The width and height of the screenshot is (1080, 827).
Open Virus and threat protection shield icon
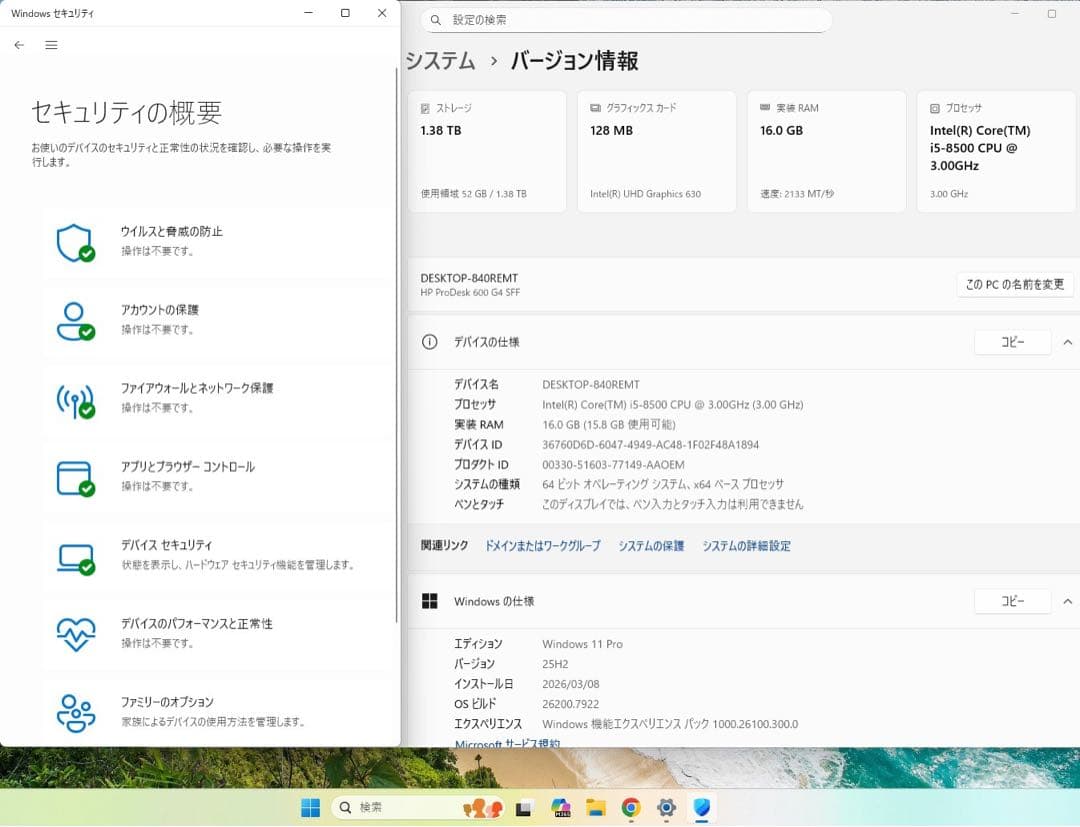[x=75, y=243]
